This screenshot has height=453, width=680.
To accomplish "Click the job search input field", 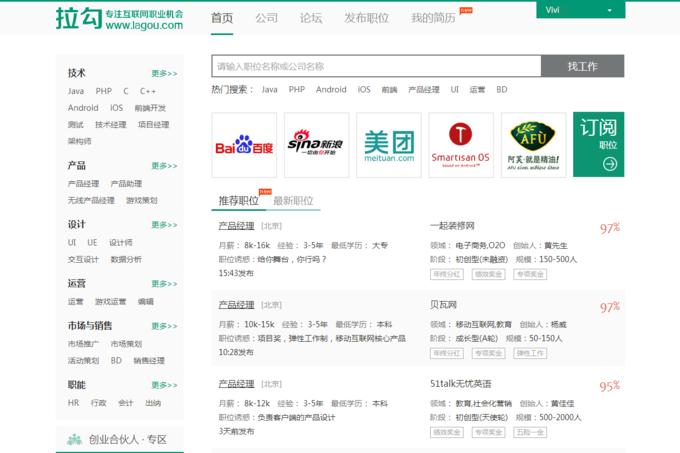I will [x=376, y=66].
